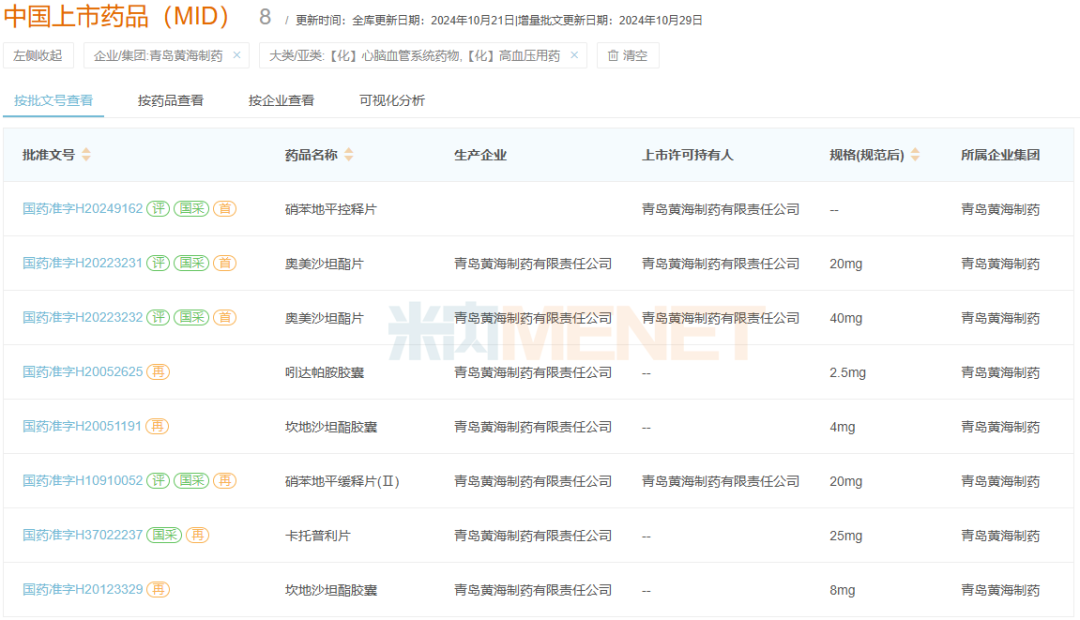Viewport: 1080px width, 620px height.
Task: Select the active 按批文号查看 tab
Action: click(x=53, y=101)
